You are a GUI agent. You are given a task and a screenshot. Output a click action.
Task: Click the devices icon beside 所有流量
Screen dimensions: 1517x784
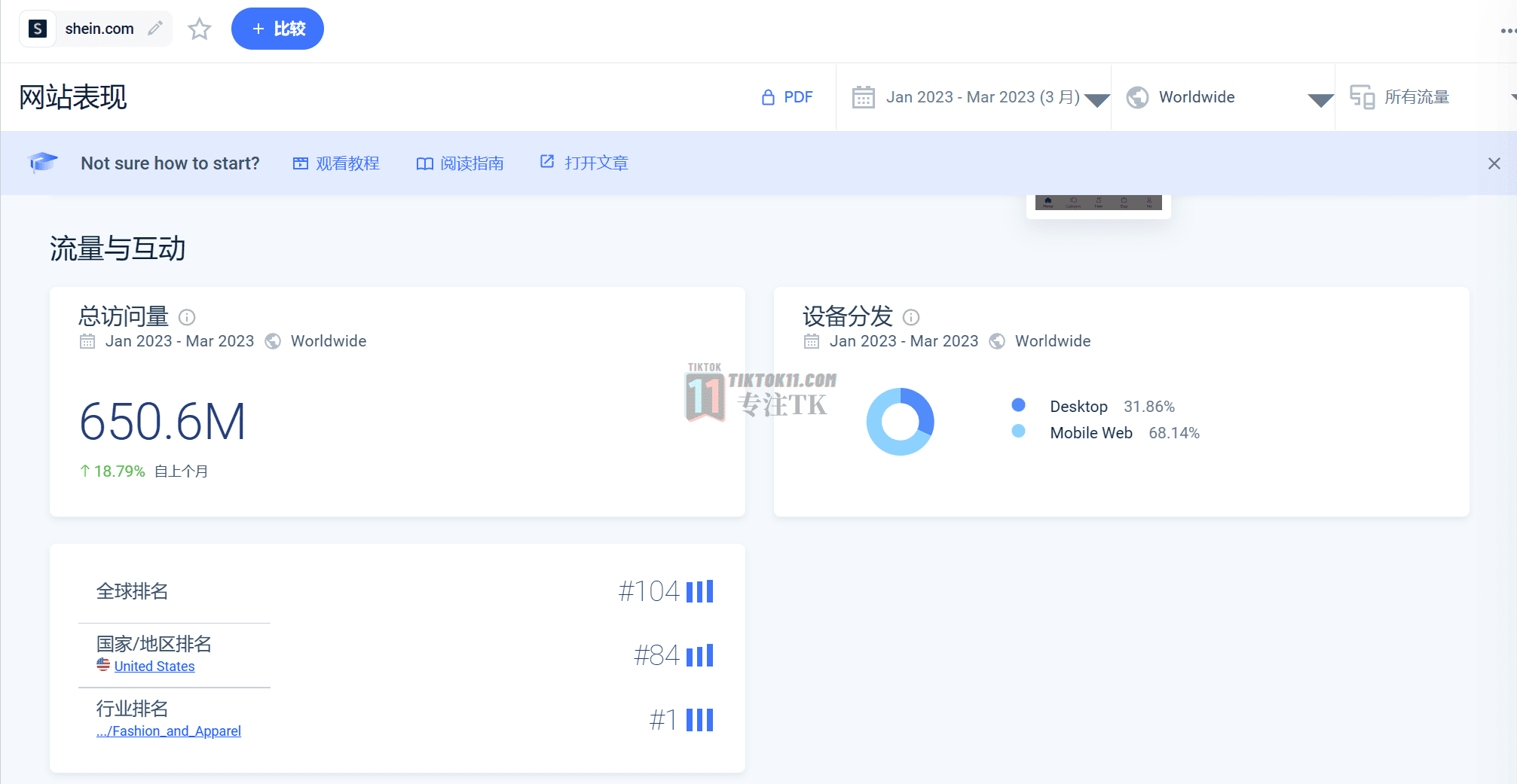tap(1363, 97)
